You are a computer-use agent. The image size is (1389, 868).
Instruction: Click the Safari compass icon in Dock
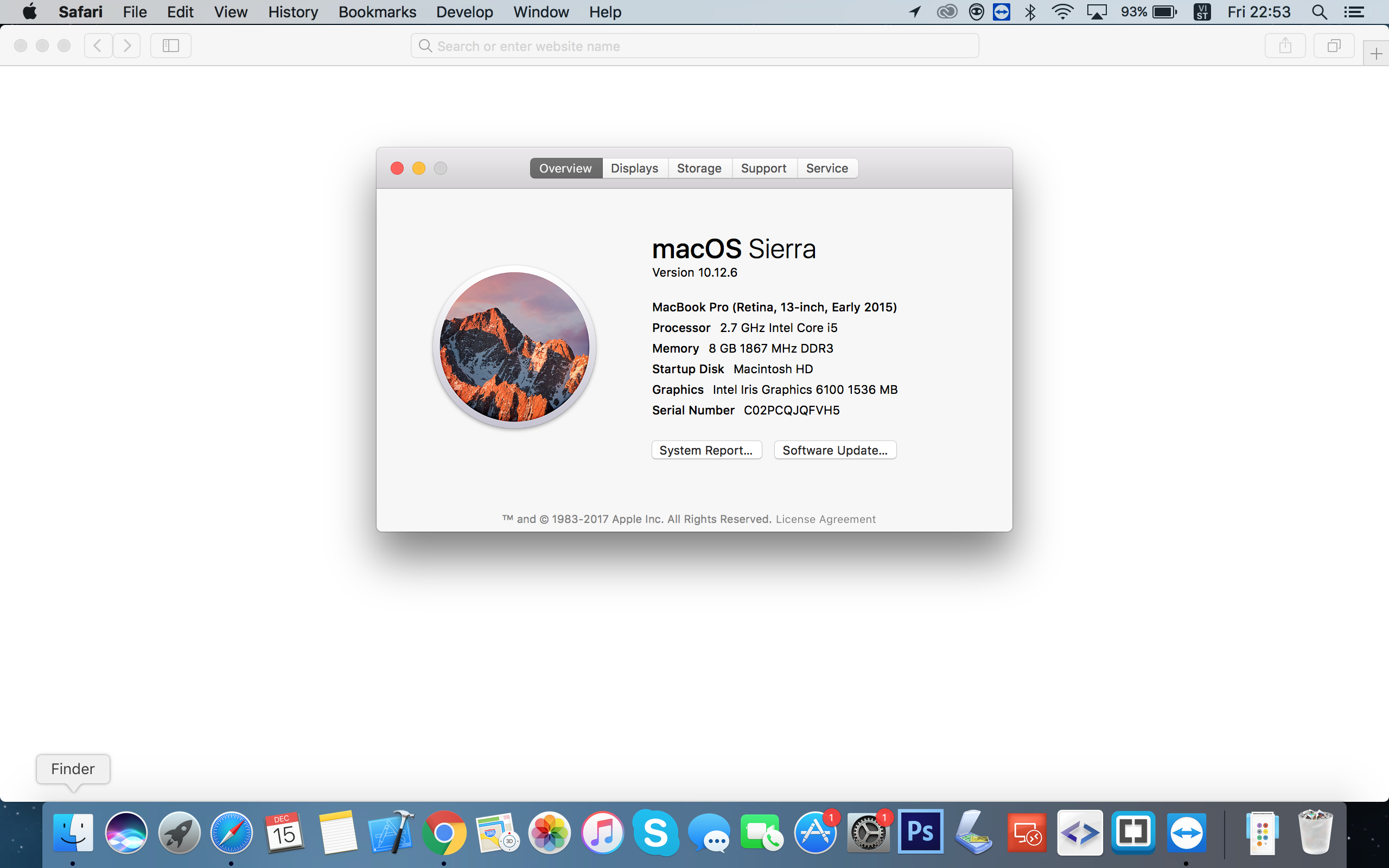point(231,832)
